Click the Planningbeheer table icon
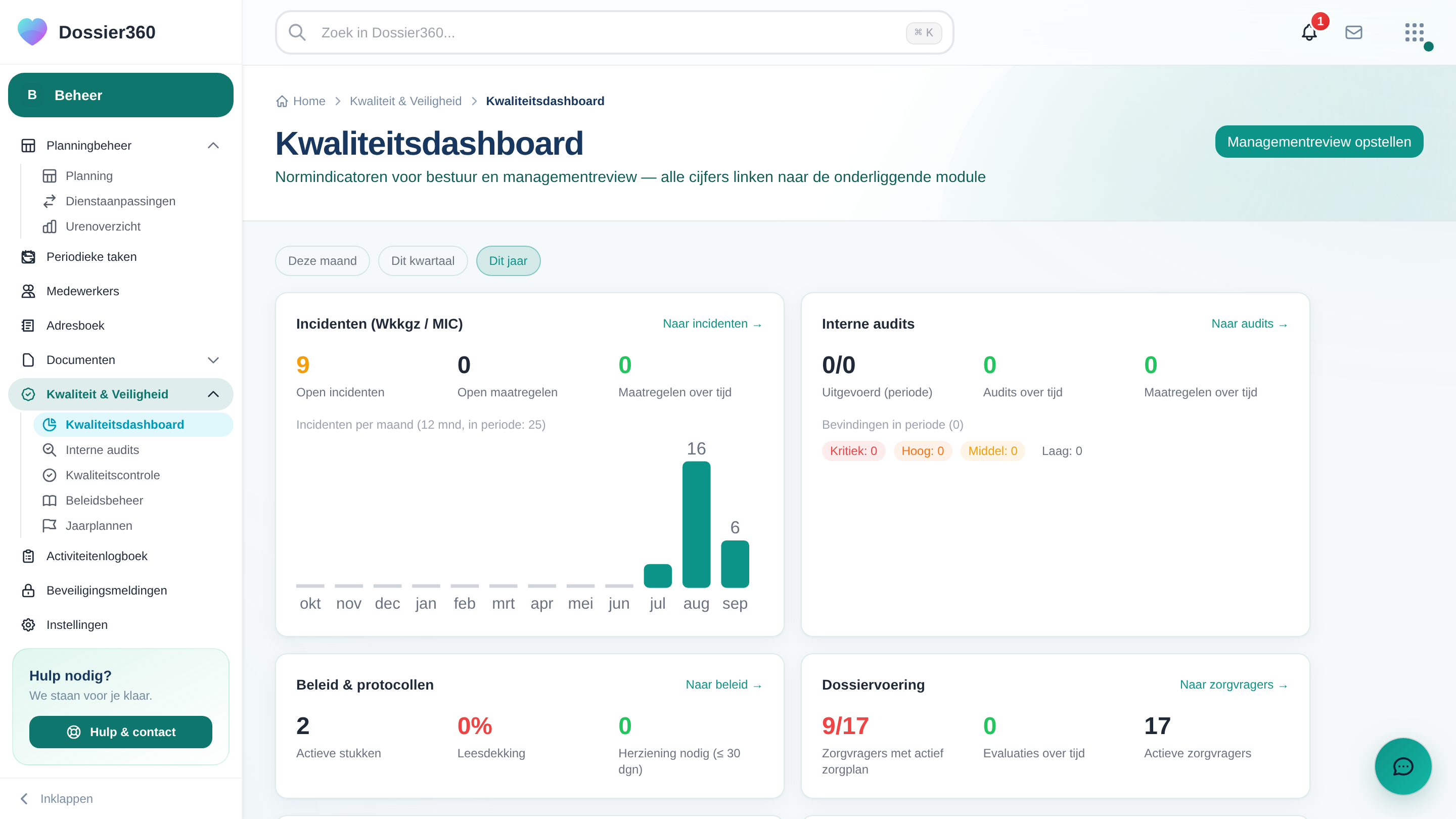The height and width of the screenshot is (819, 1456). 28,146
